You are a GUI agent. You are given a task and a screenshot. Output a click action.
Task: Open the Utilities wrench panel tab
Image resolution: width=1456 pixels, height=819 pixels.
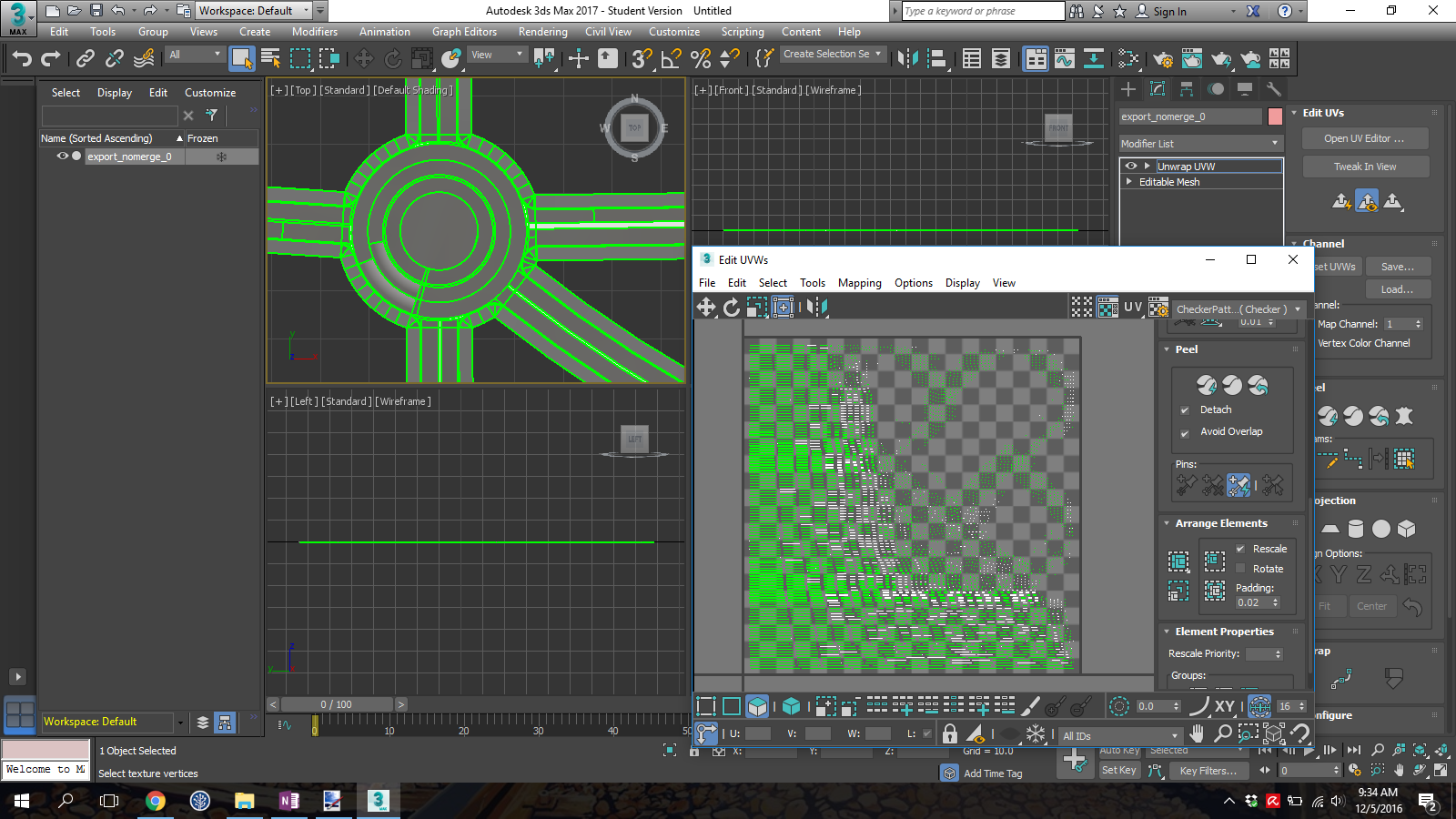[1274, 89]
